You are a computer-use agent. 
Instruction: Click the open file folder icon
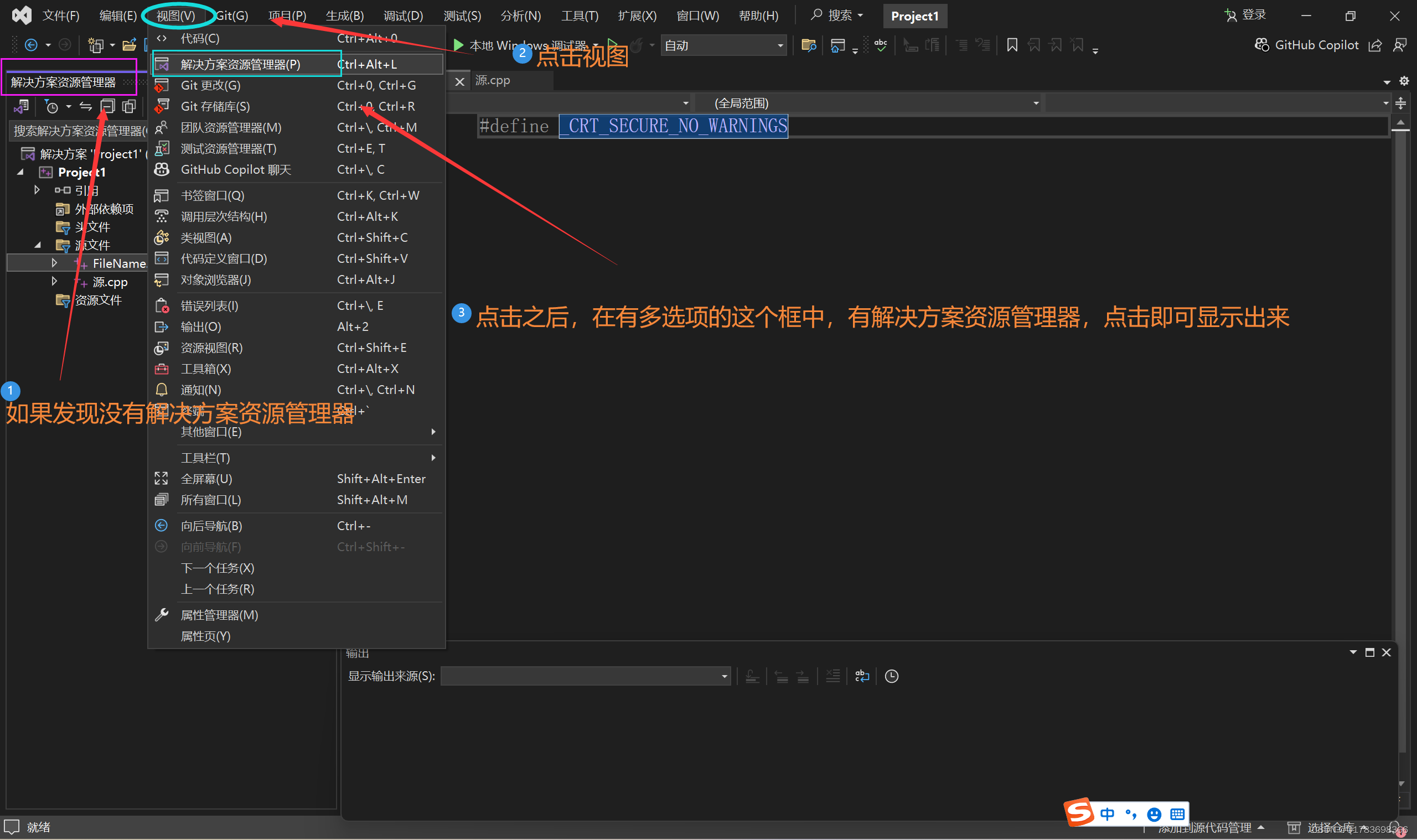(129, 45)
